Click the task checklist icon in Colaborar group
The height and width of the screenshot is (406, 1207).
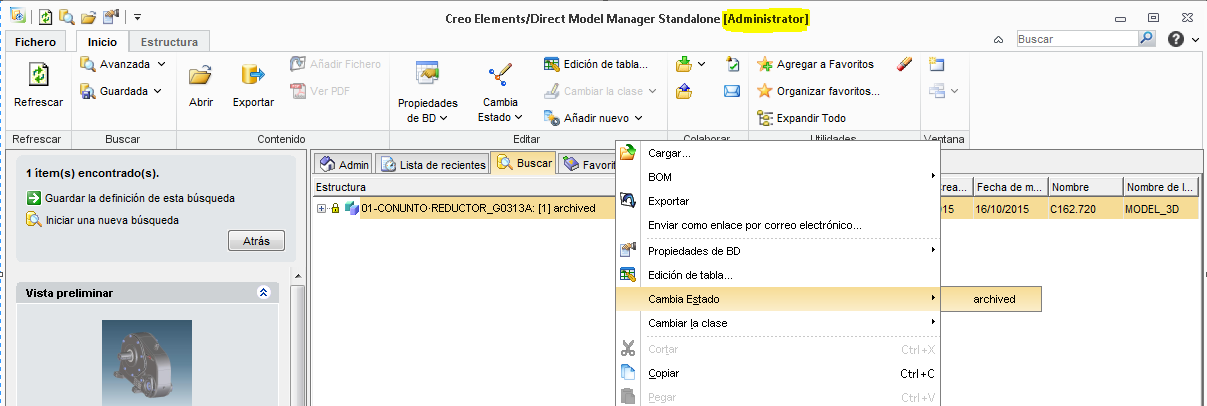point(732,64)
